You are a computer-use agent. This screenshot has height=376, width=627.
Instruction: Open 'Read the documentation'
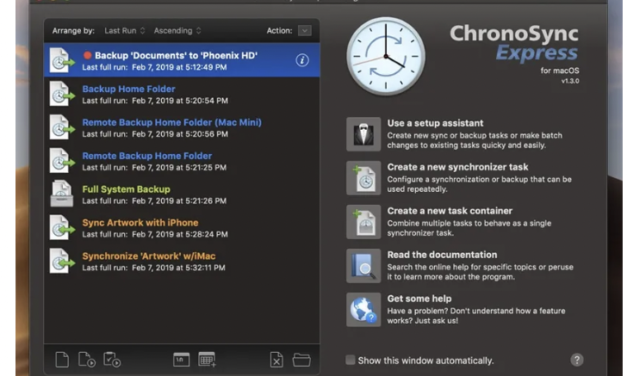tap(442, 255)
